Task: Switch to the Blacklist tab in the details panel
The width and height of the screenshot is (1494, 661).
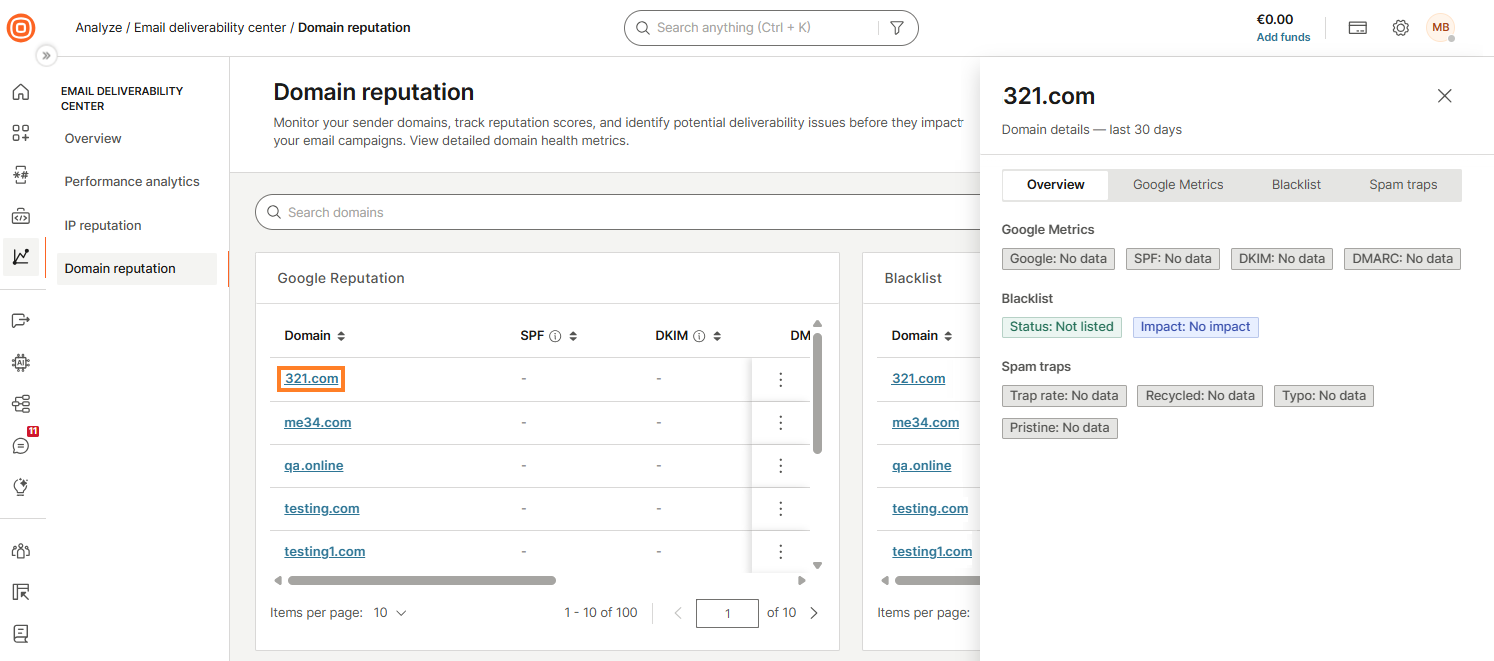Action: click(1296, 185)
